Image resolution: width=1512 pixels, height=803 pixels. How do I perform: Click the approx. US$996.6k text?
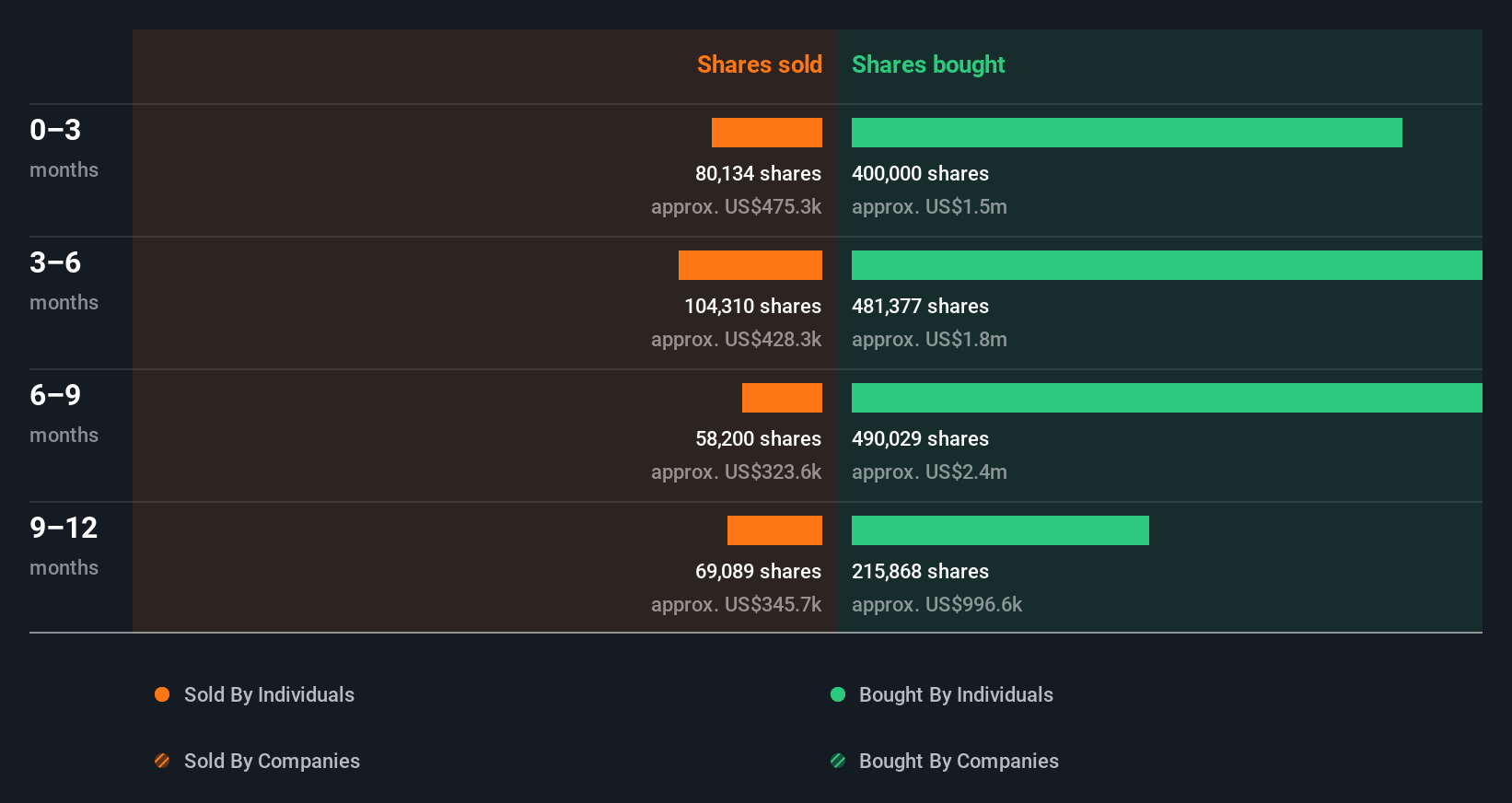(936, 605)
